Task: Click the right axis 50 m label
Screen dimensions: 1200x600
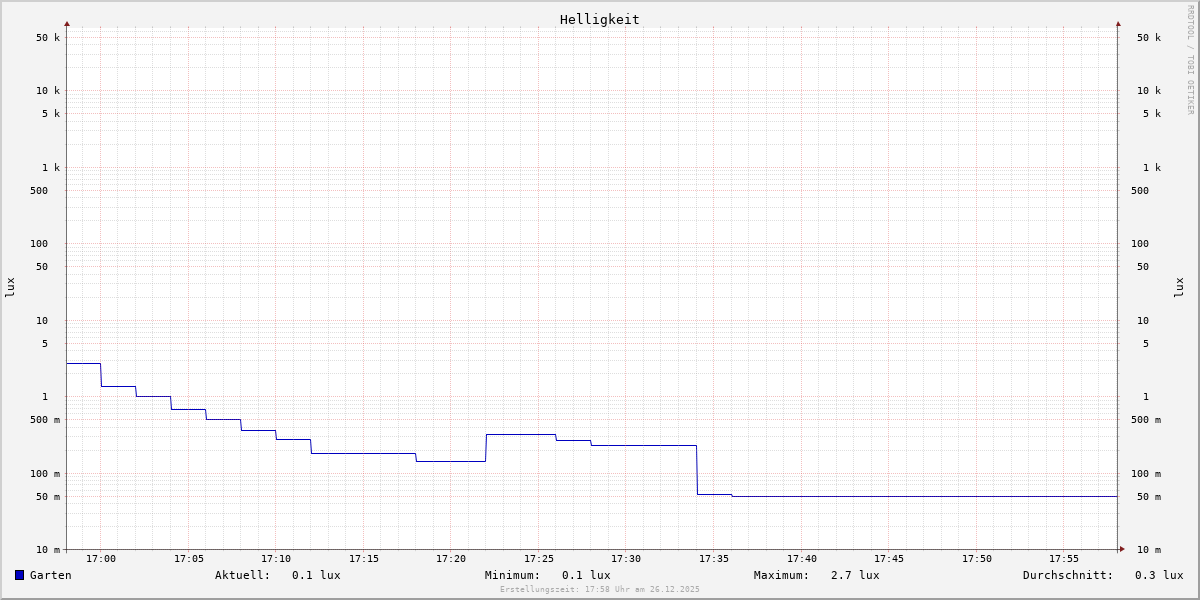Action: (x=1149, y=497)
